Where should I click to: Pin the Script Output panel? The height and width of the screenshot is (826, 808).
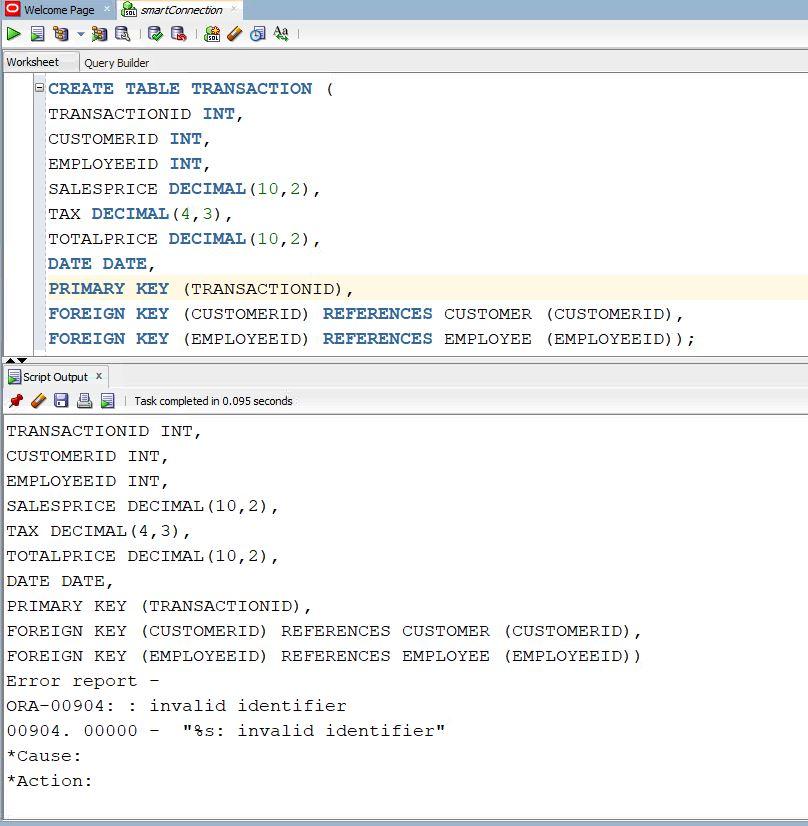coord(16,401)
